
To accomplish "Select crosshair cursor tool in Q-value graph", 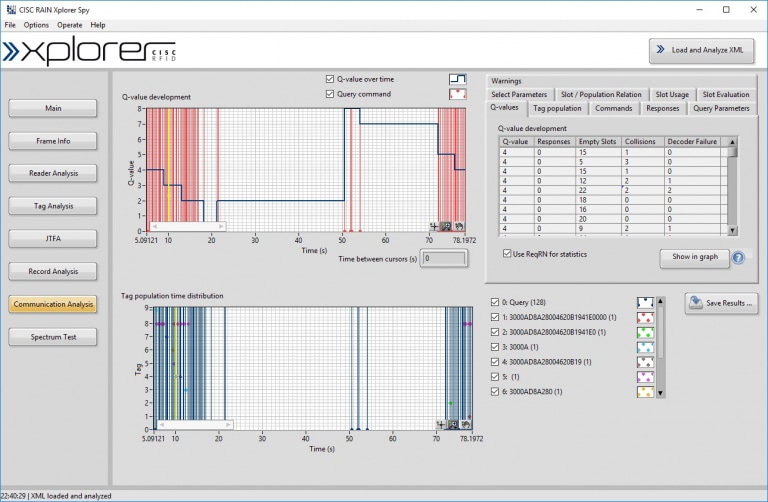I will pyautogui.click(x=434, y=226).
